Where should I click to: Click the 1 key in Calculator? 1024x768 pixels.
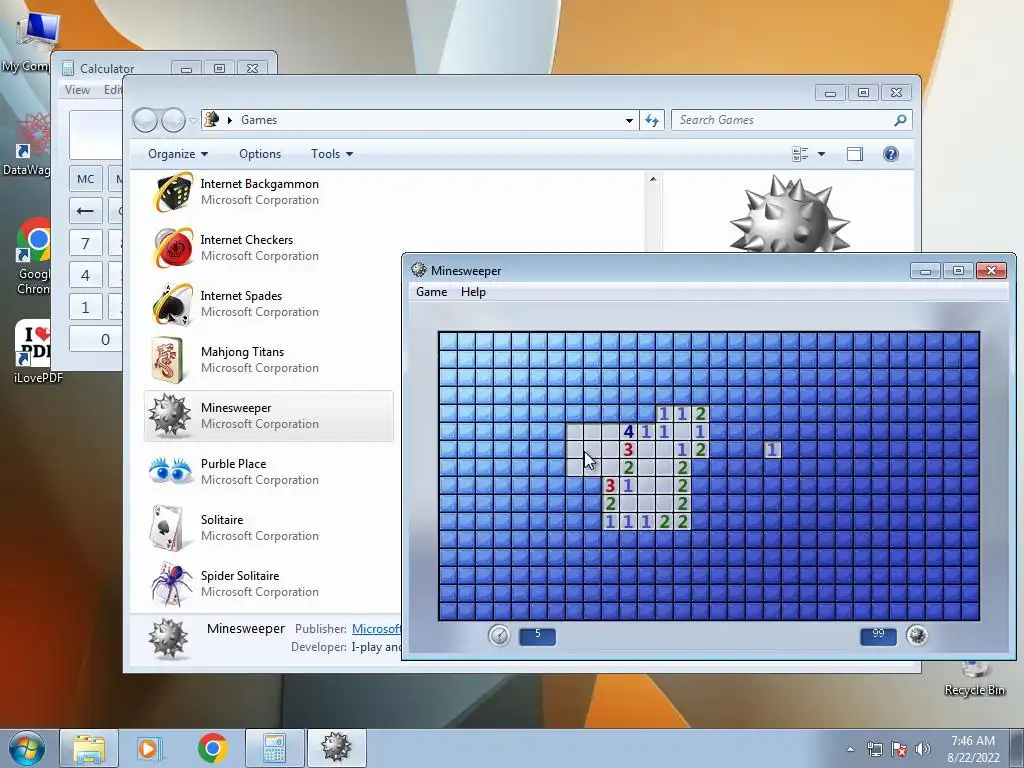[86, 308]
